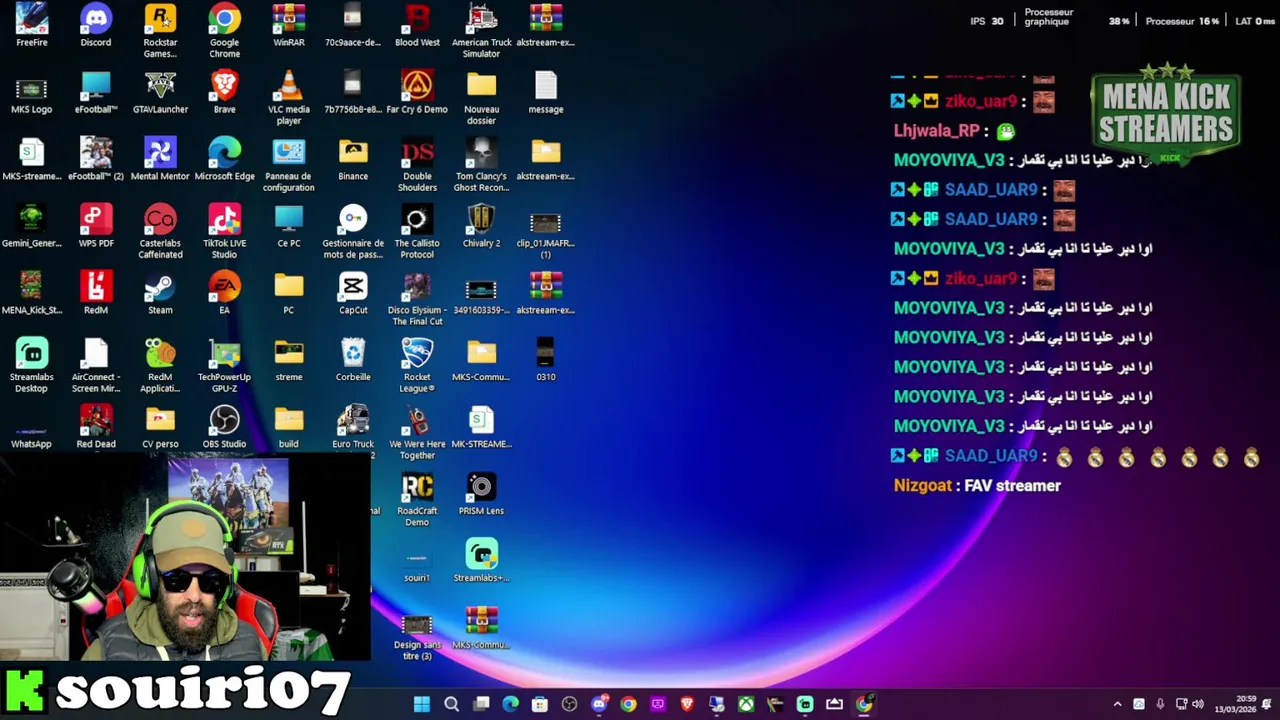Viewport: 1280px width, 720px height.
Task: Open taskbar Search
Action: coord(451,704)
